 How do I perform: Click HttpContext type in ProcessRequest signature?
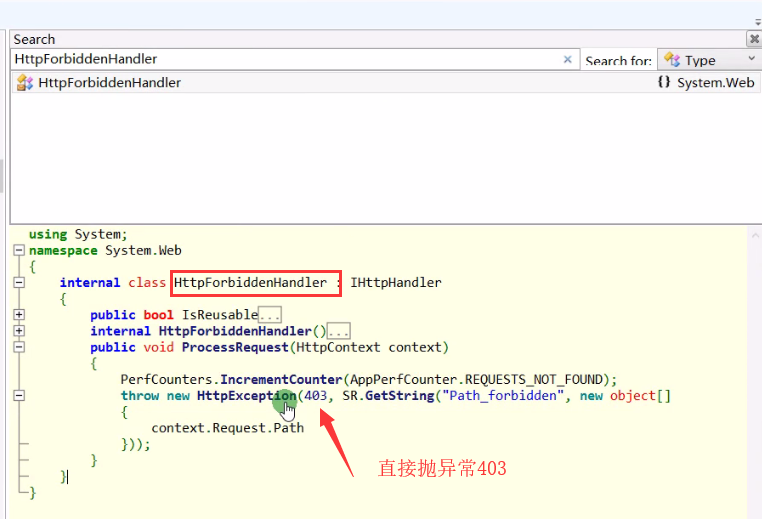click(x=338, y=347)
